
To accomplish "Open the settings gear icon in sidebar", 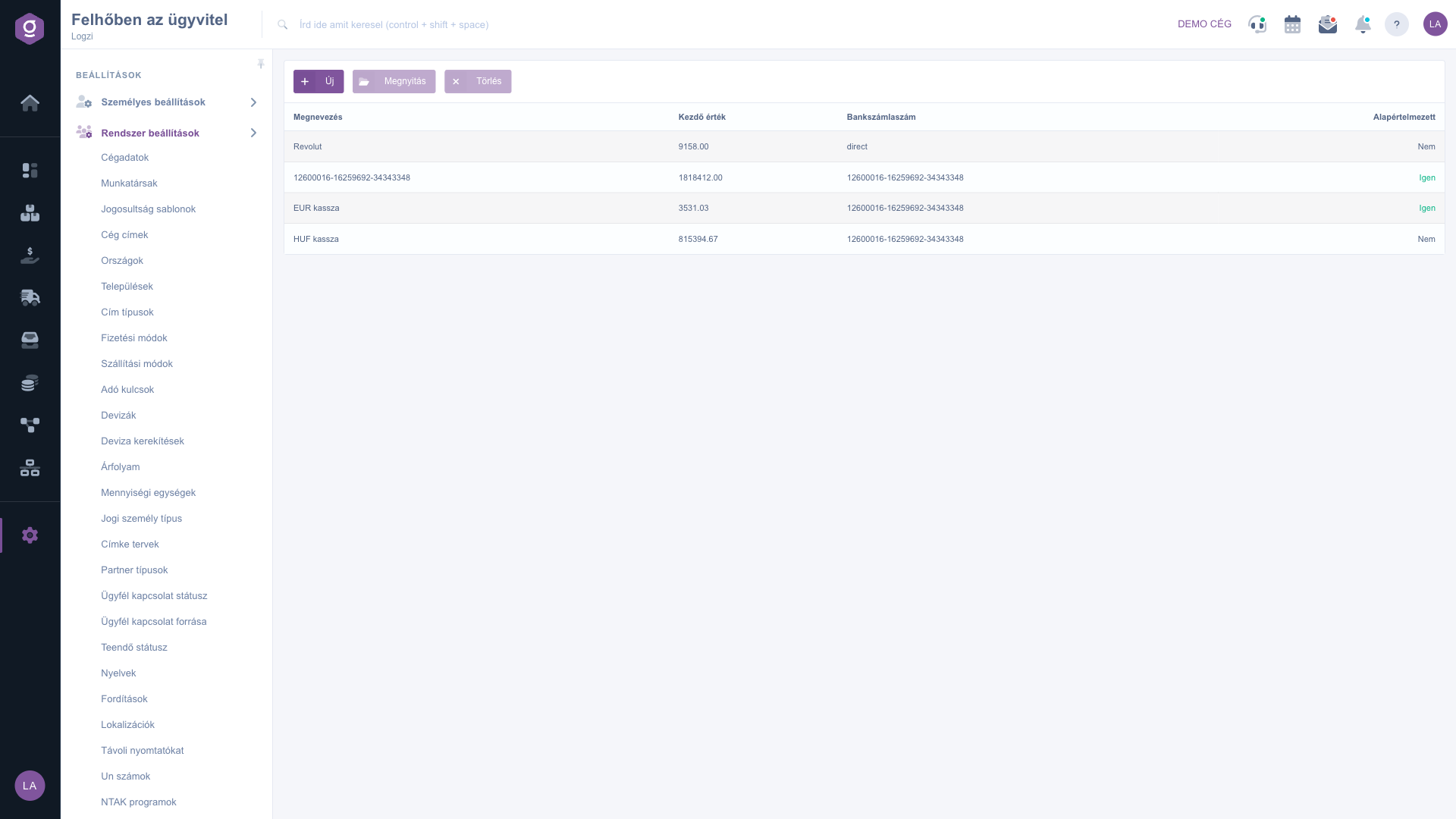I will [30, 535].
